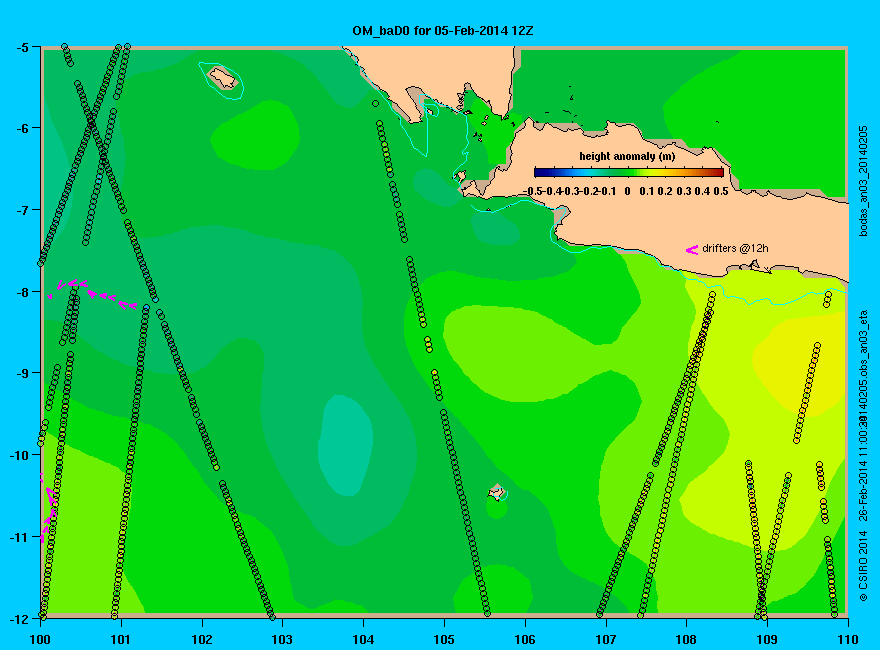Click the y-axis label -10
The image size is (880, 650).
click(19, 455)
